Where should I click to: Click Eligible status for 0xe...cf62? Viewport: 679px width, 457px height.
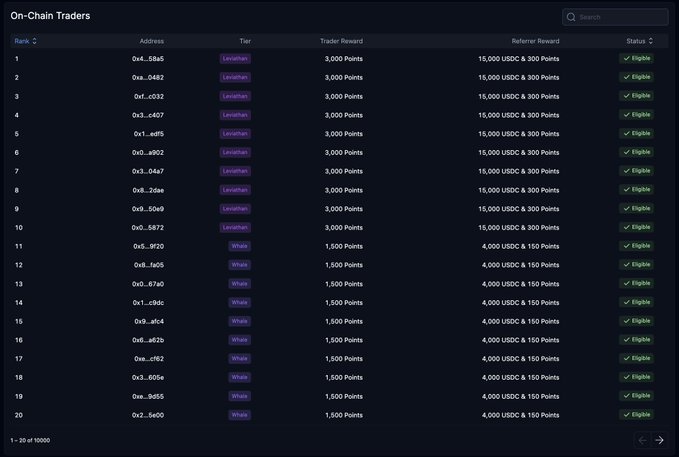pyautogui.click(x=636, y=358)
